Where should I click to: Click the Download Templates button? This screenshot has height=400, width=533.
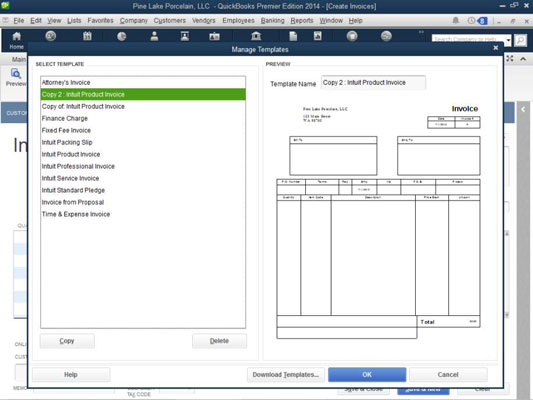(x=286, y=375)
